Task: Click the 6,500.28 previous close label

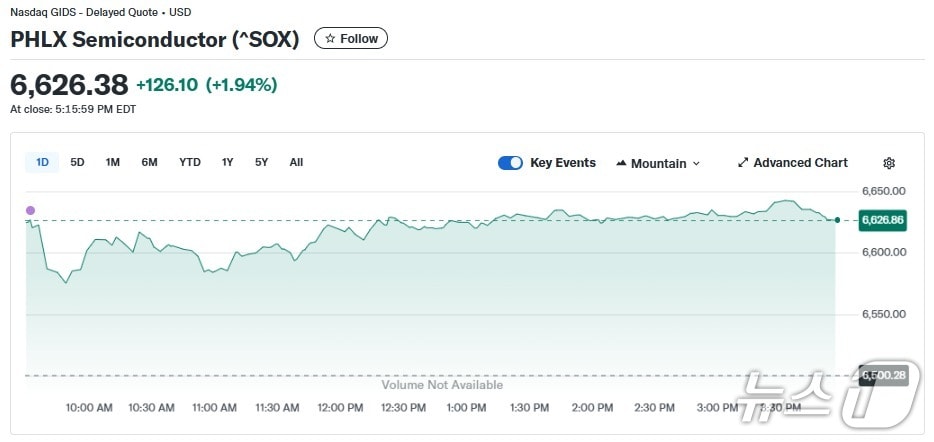Action: (x=884, y=376)
